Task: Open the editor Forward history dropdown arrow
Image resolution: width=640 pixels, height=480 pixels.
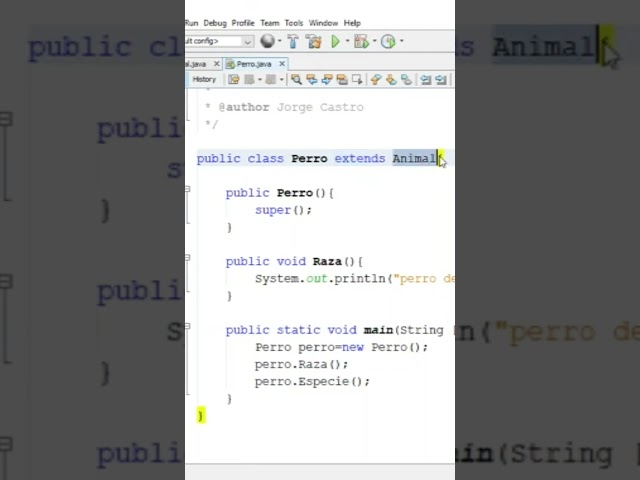Action: coord(281,80)
